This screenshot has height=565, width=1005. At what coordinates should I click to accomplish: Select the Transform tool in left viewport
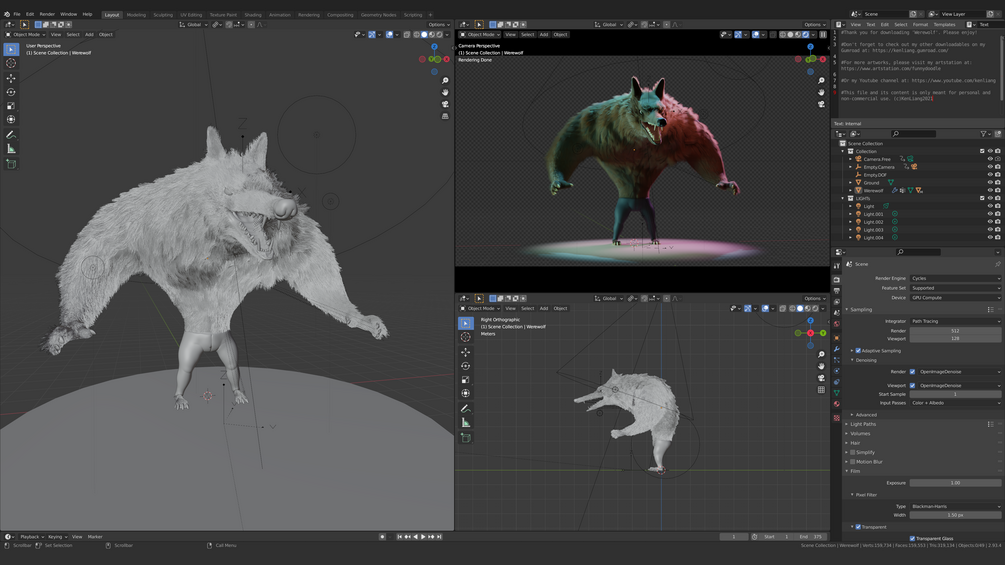[x=11, y=120]
